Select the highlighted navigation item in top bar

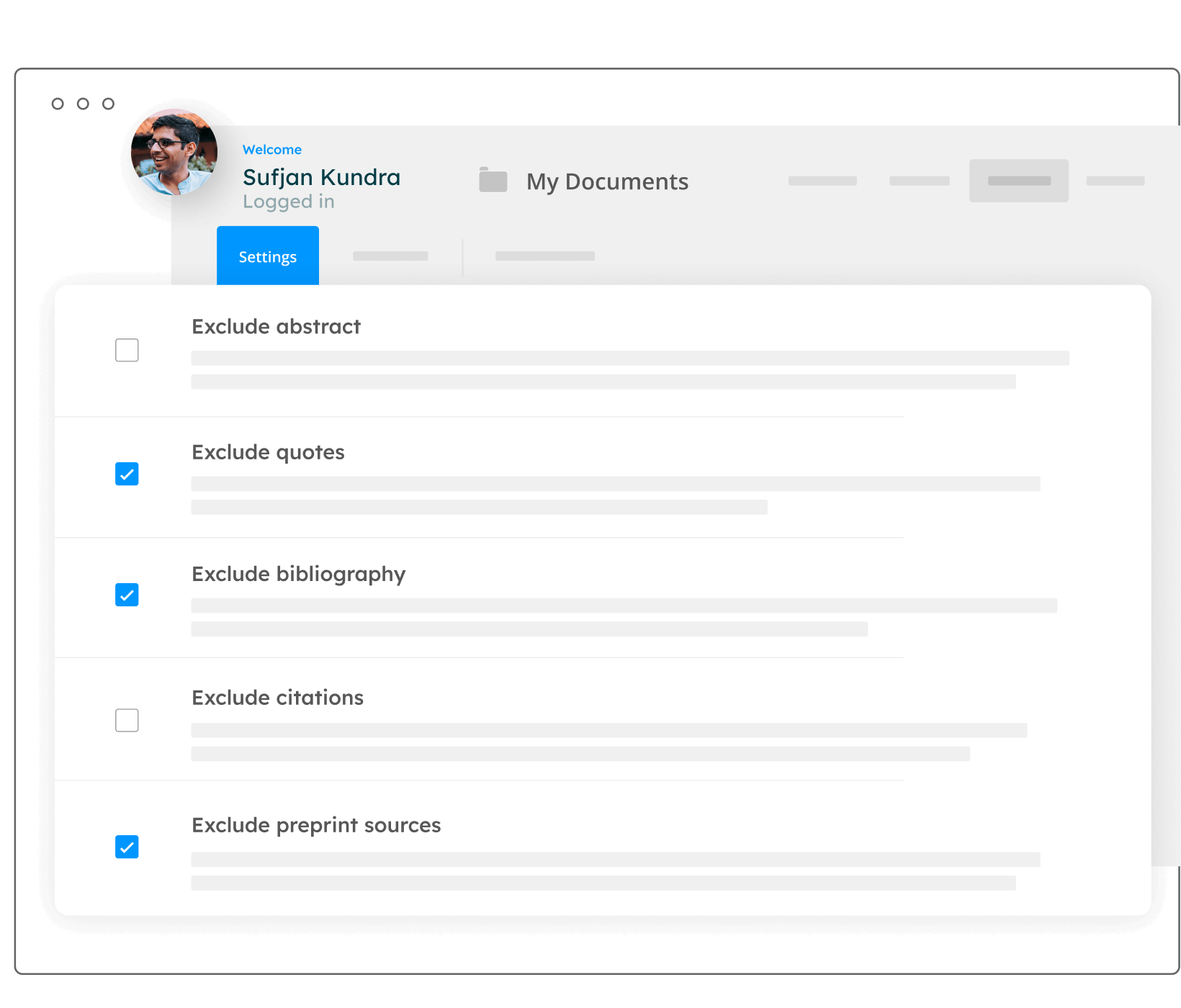[1018, 181]
